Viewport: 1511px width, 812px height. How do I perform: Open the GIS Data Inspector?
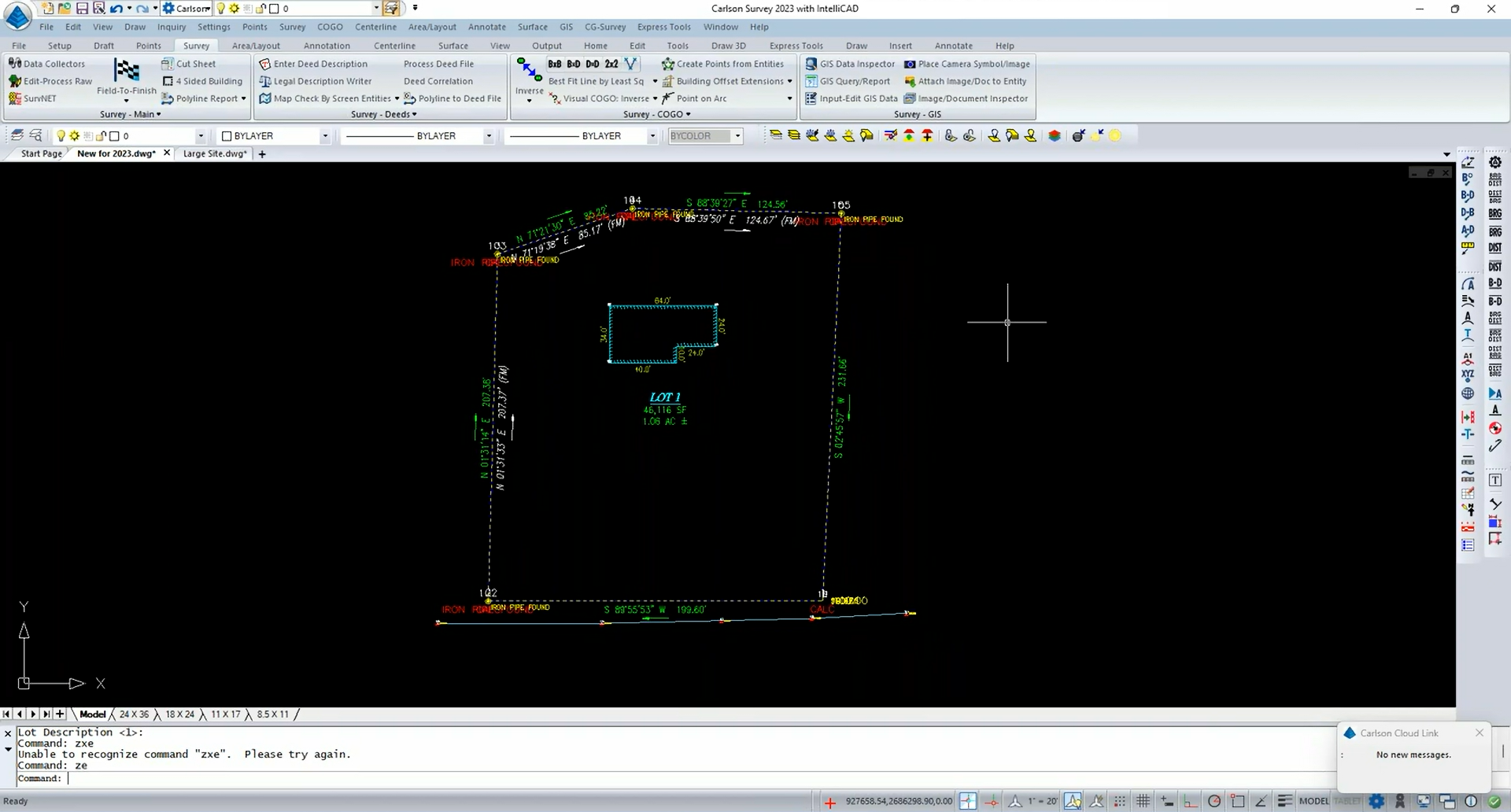point(856,64)
